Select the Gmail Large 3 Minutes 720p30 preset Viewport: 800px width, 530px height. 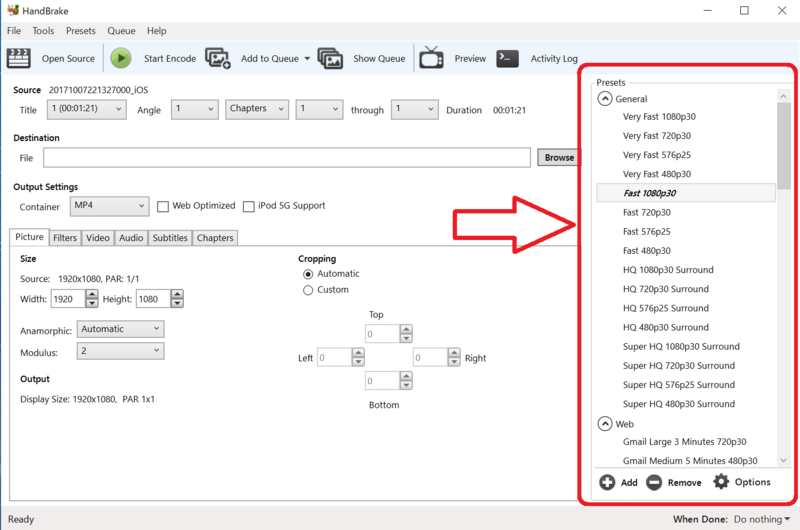[x=684, y=442]
